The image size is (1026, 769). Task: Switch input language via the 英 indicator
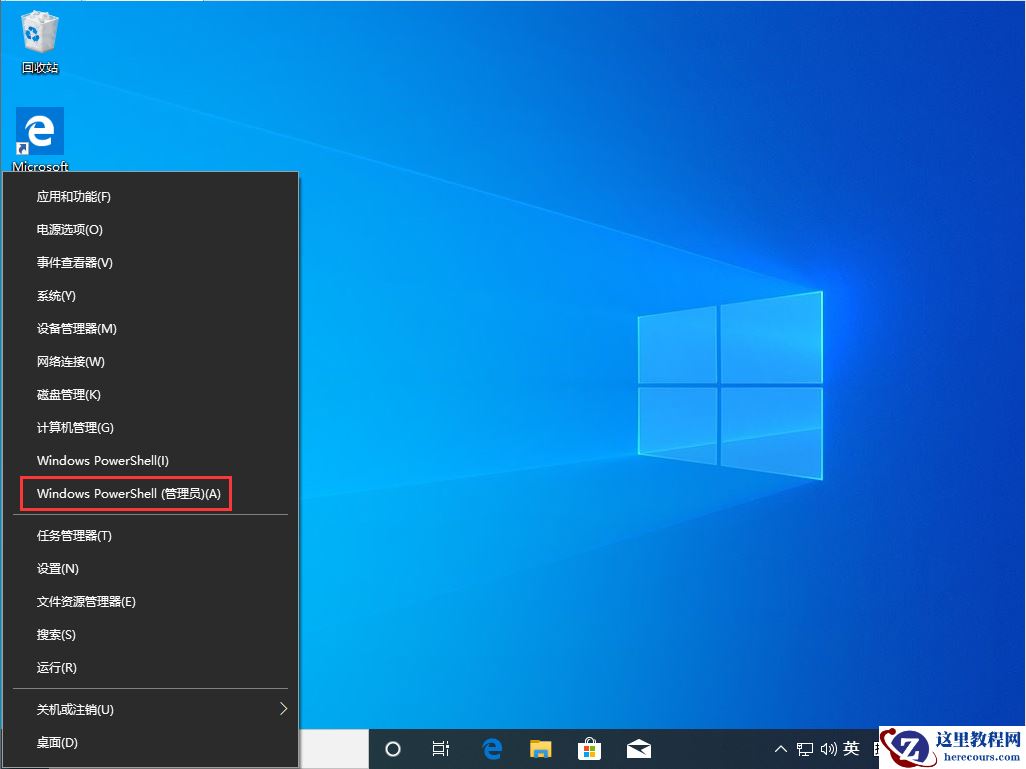(x=851, y=748)
